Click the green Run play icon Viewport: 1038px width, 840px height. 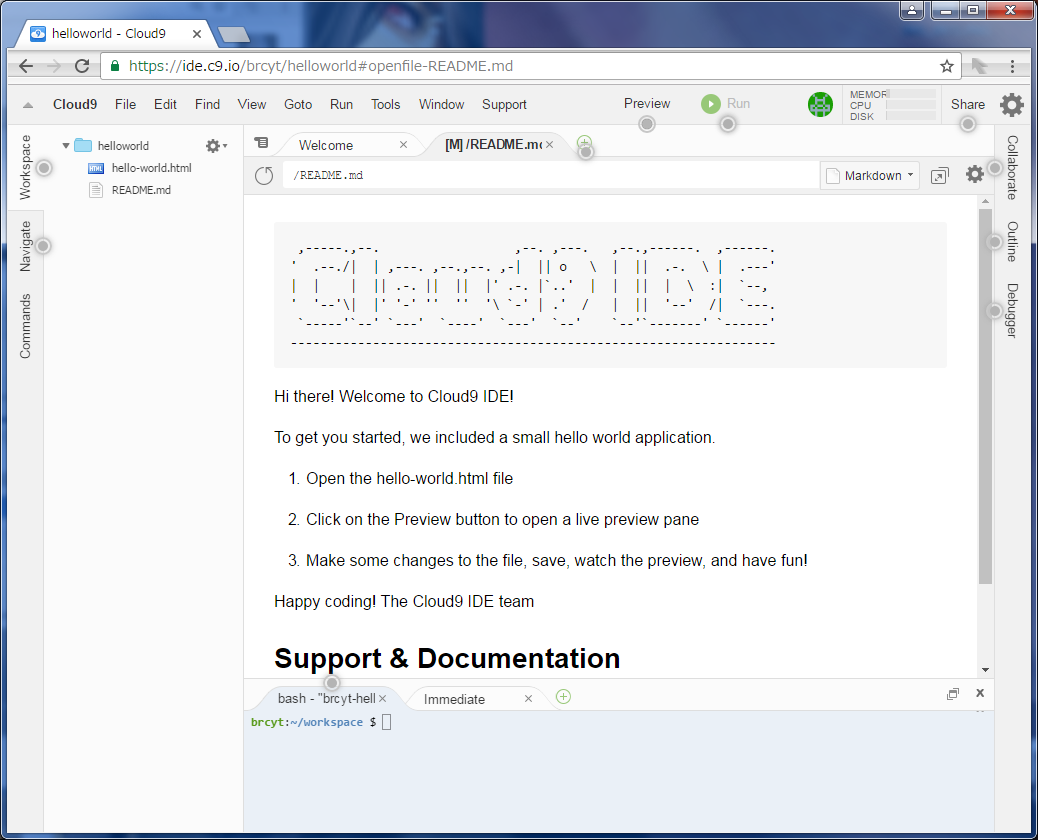[710, 104]
